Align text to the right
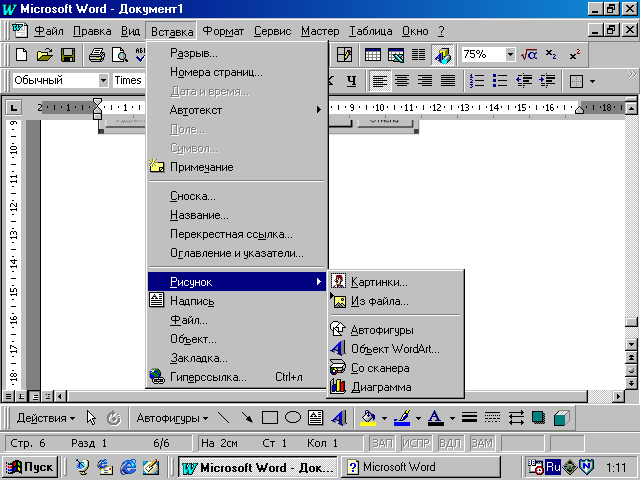Screen dimensions: 640x480 425,81
